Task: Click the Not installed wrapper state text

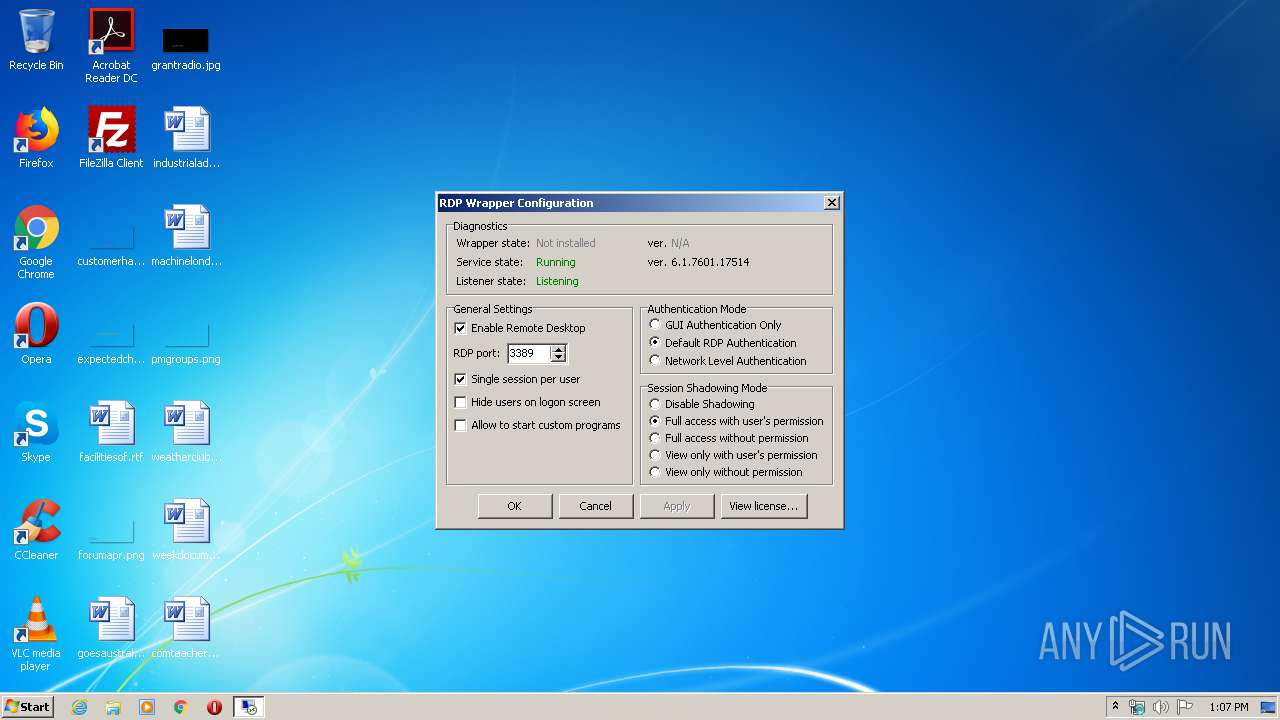Action: [565, 243]
